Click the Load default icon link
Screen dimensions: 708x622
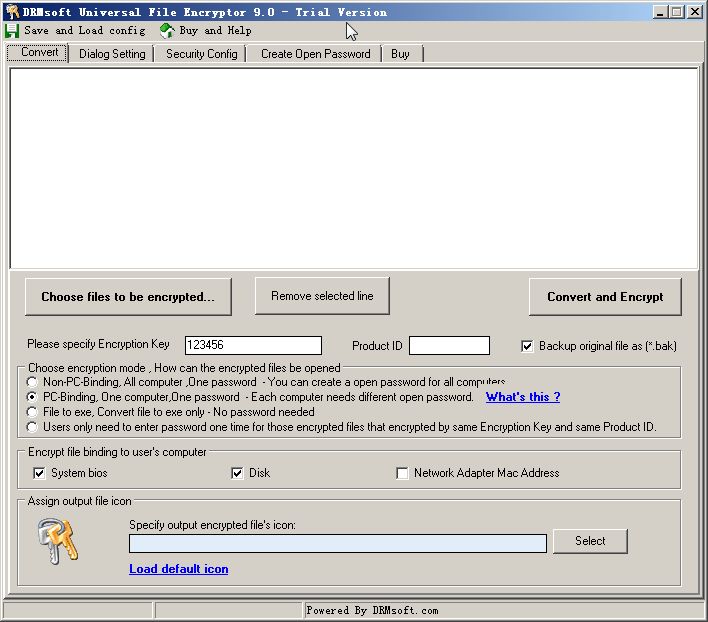coord(178,569)
